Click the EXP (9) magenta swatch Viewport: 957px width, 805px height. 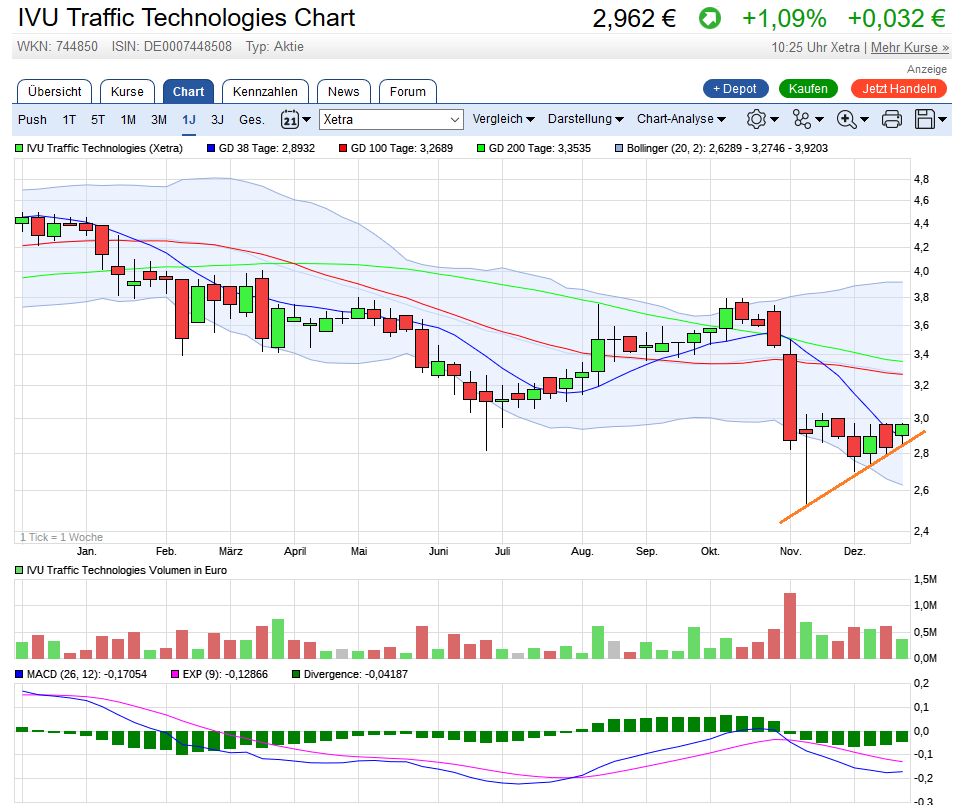(x=175, y=674)
